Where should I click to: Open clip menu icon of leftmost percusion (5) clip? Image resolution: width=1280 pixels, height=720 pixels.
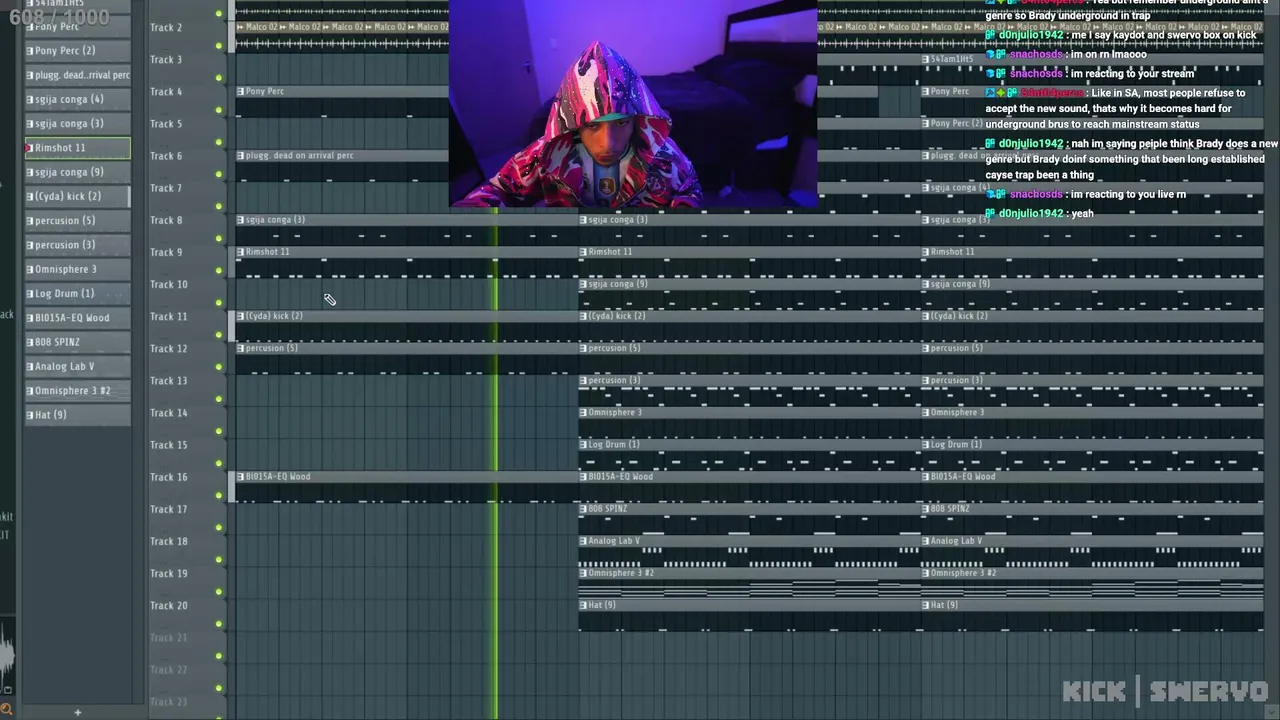(241, 348)
